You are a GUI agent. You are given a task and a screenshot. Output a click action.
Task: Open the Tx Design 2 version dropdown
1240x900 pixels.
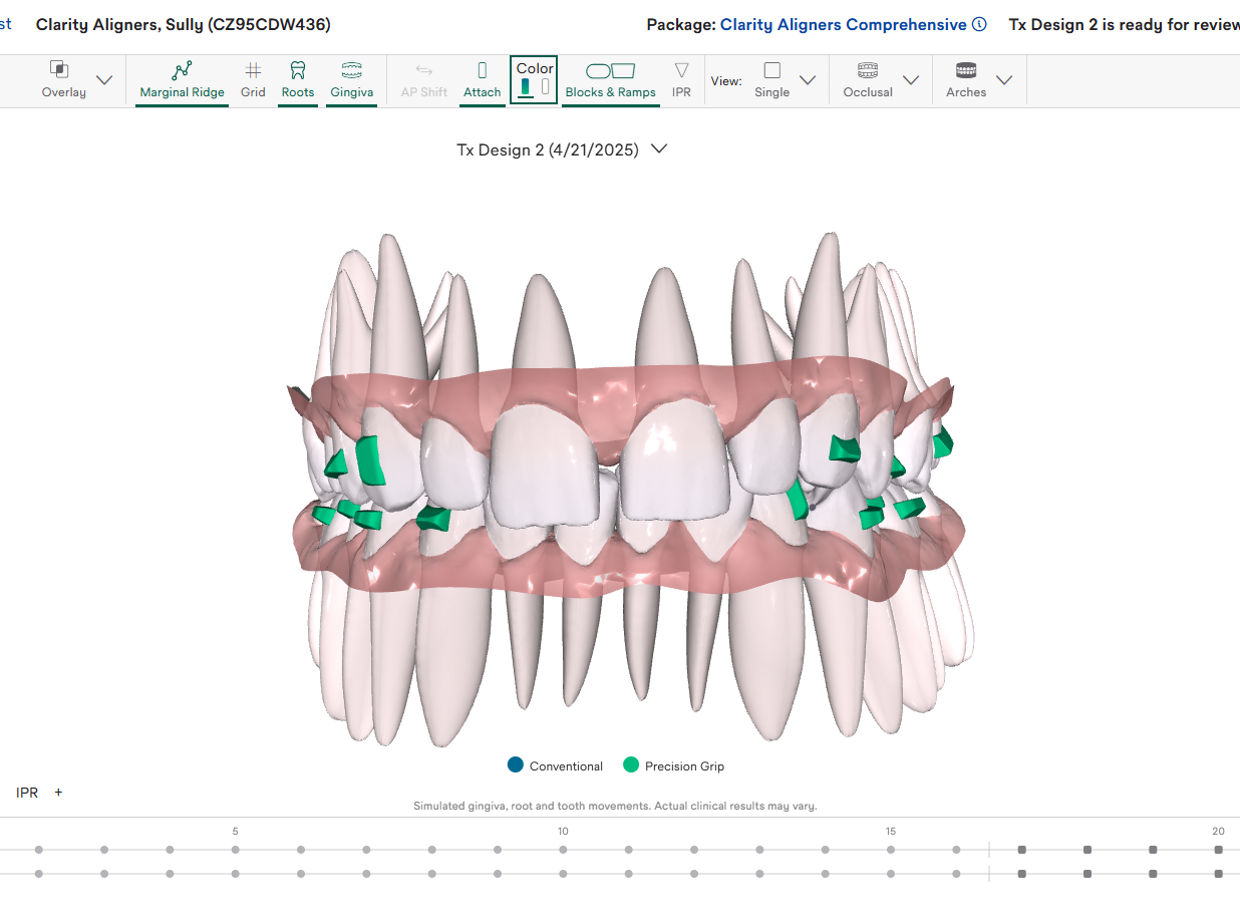(658, 149)
